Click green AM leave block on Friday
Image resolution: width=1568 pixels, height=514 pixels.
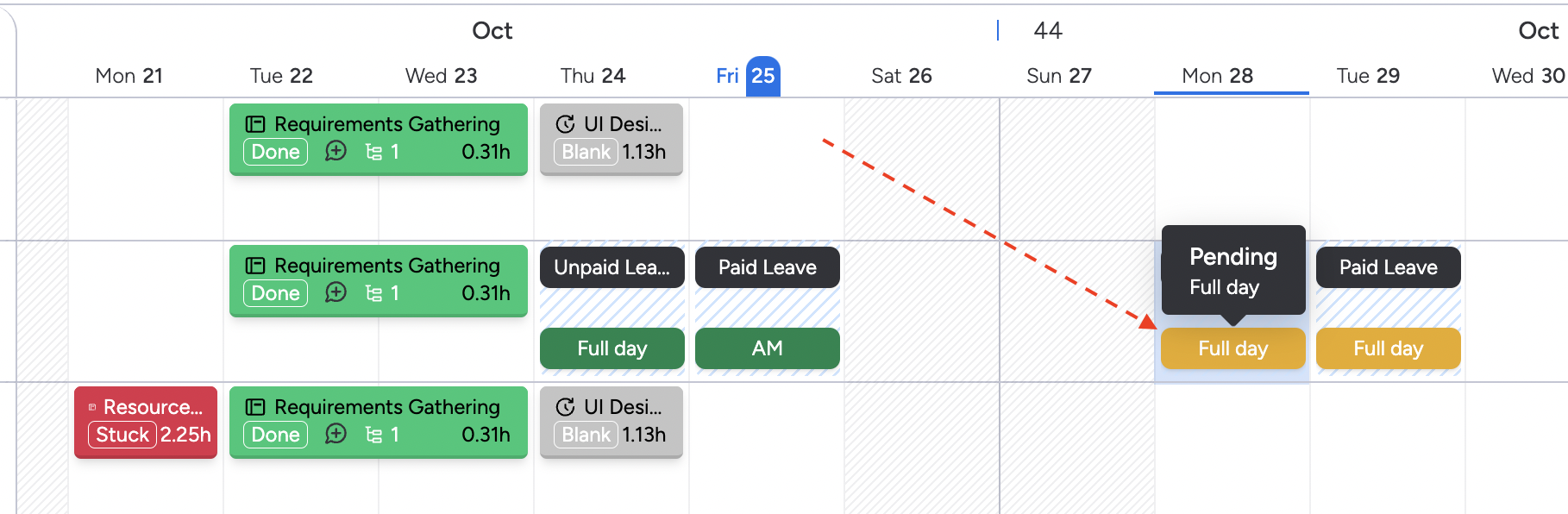(767, 348)
